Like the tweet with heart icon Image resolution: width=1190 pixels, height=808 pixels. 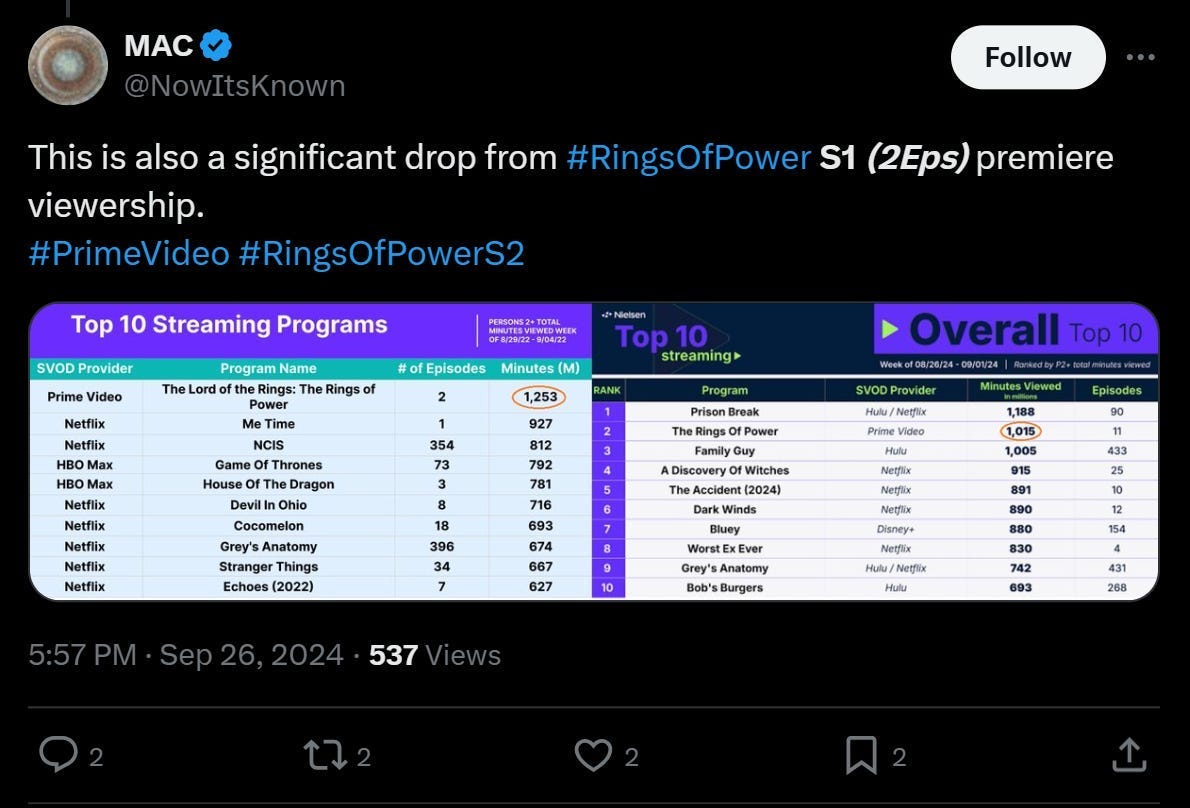pyautogui.click(x=593, y=756)
